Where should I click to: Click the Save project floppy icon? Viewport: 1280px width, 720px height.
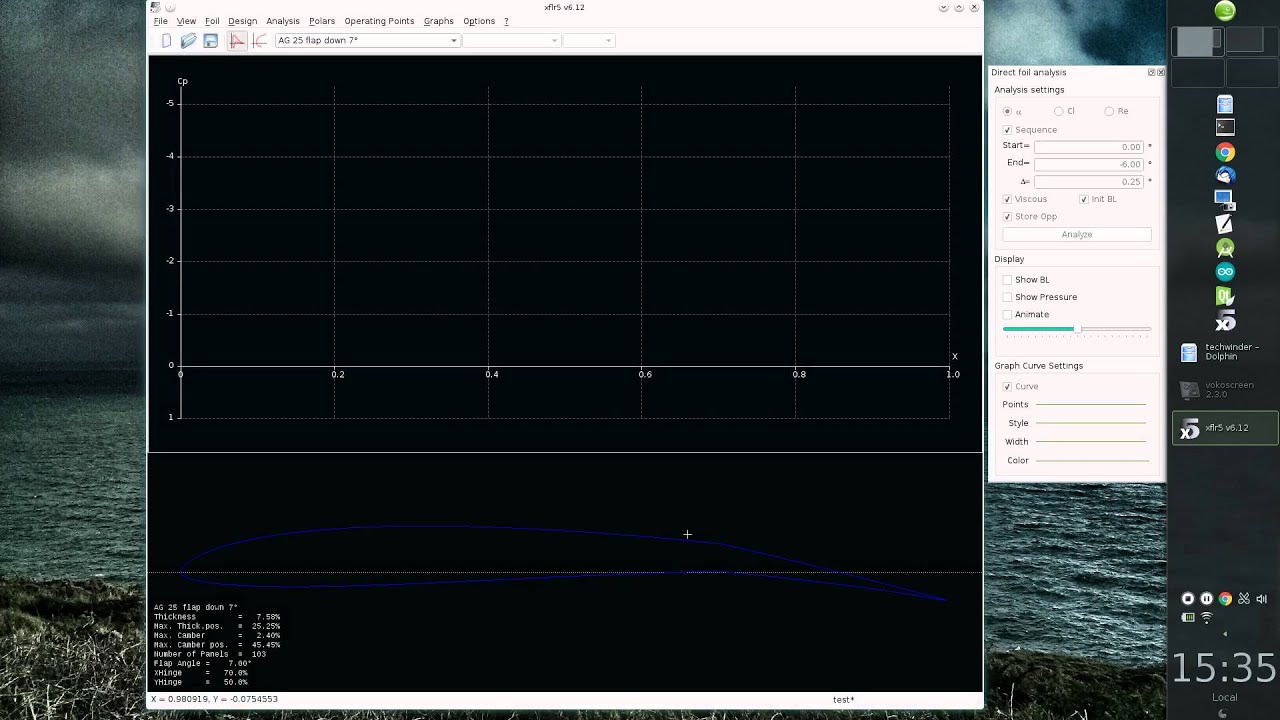click(211, 41)
